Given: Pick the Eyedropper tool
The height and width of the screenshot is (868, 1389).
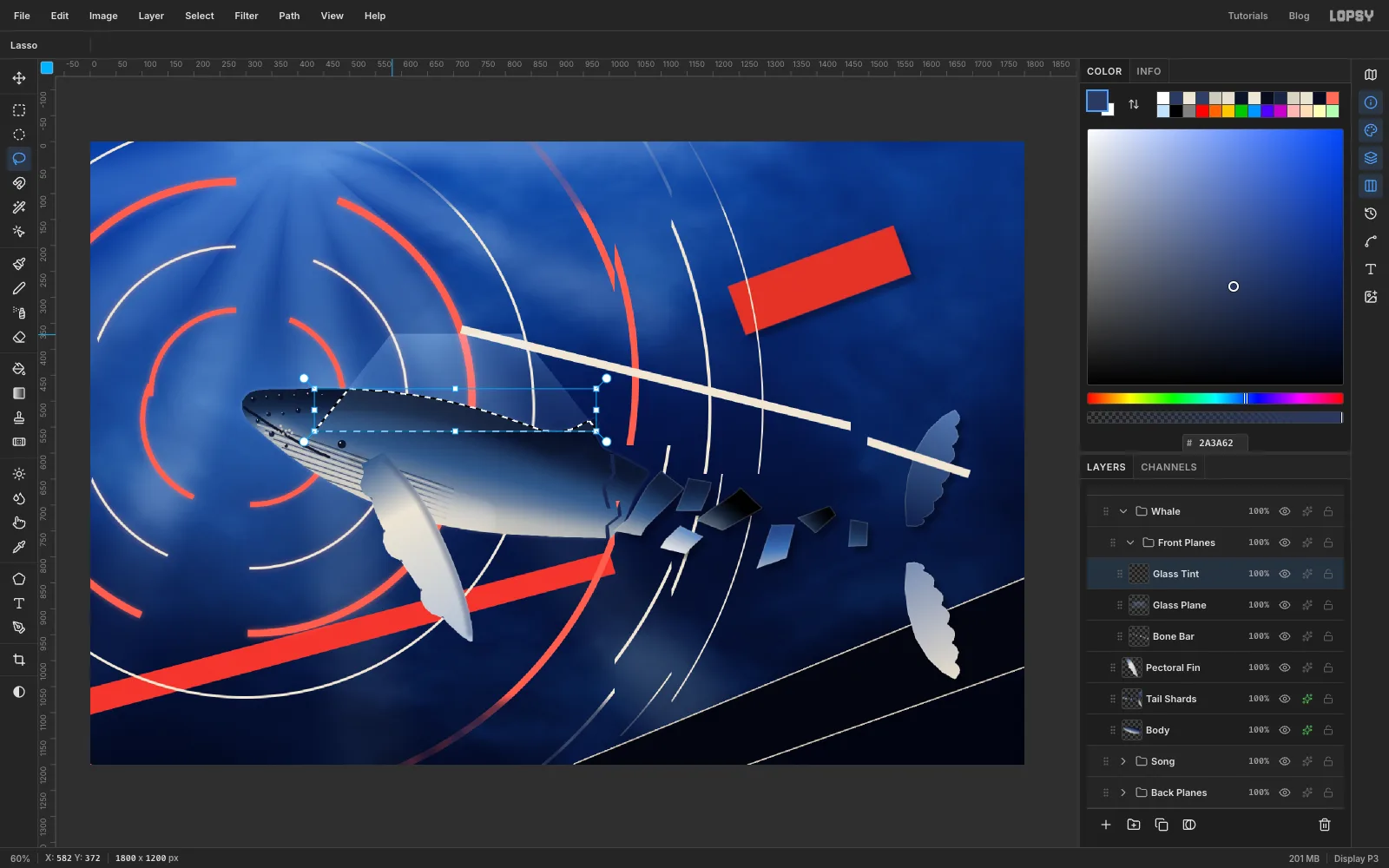Looking at the screenshot, I should pyautogui.click(x=19, y=547).
